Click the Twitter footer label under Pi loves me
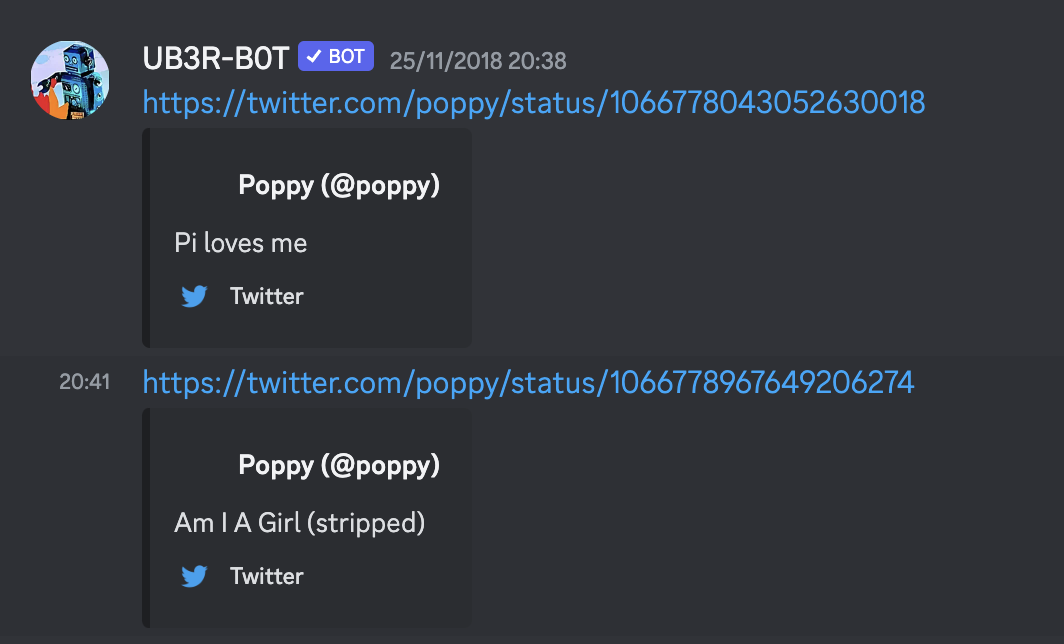Viewport: 1064px width, 644px height. tap(266, 296)
